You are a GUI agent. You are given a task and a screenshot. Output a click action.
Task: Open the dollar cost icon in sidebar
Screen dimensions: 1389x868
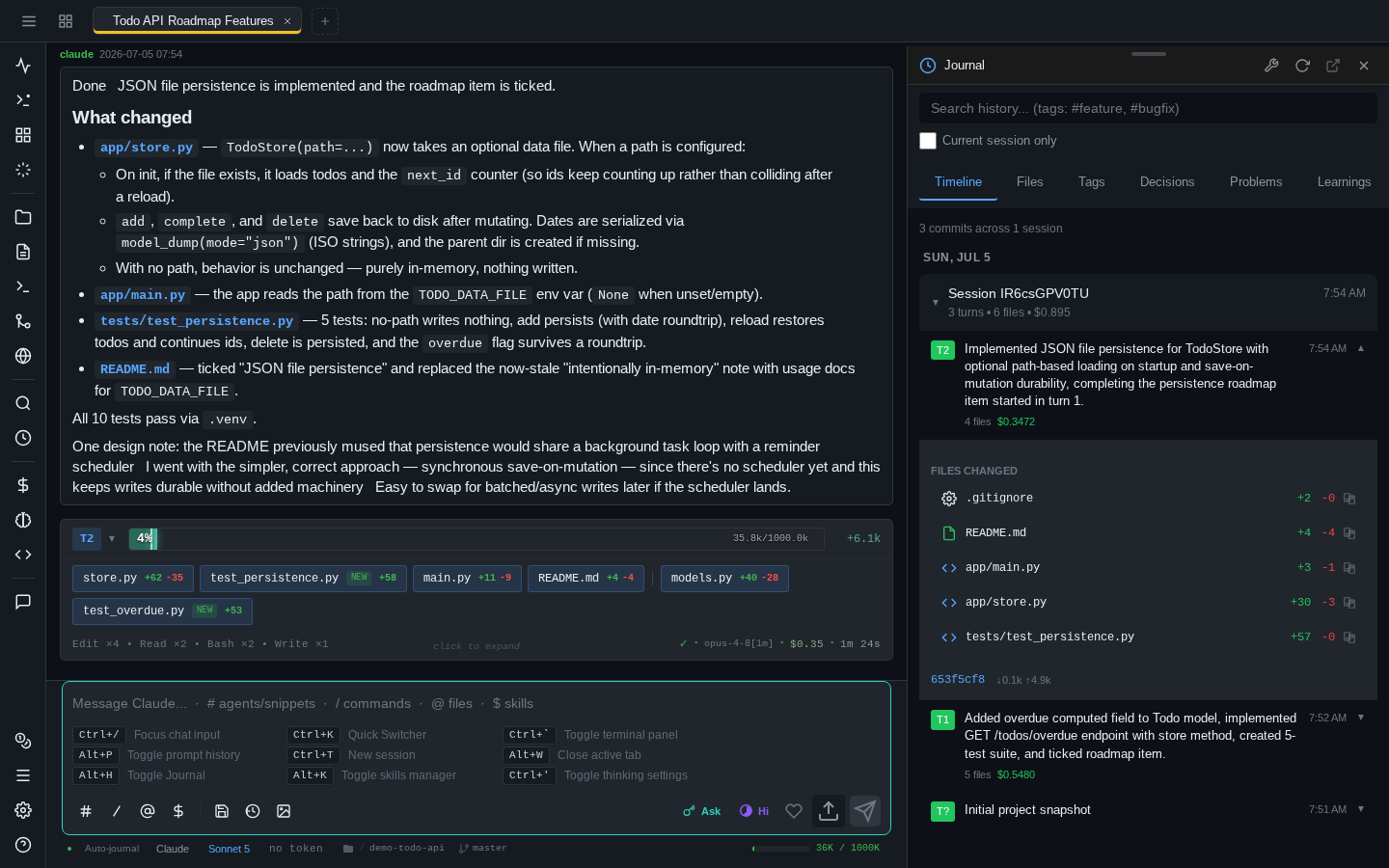coord(23,485)
